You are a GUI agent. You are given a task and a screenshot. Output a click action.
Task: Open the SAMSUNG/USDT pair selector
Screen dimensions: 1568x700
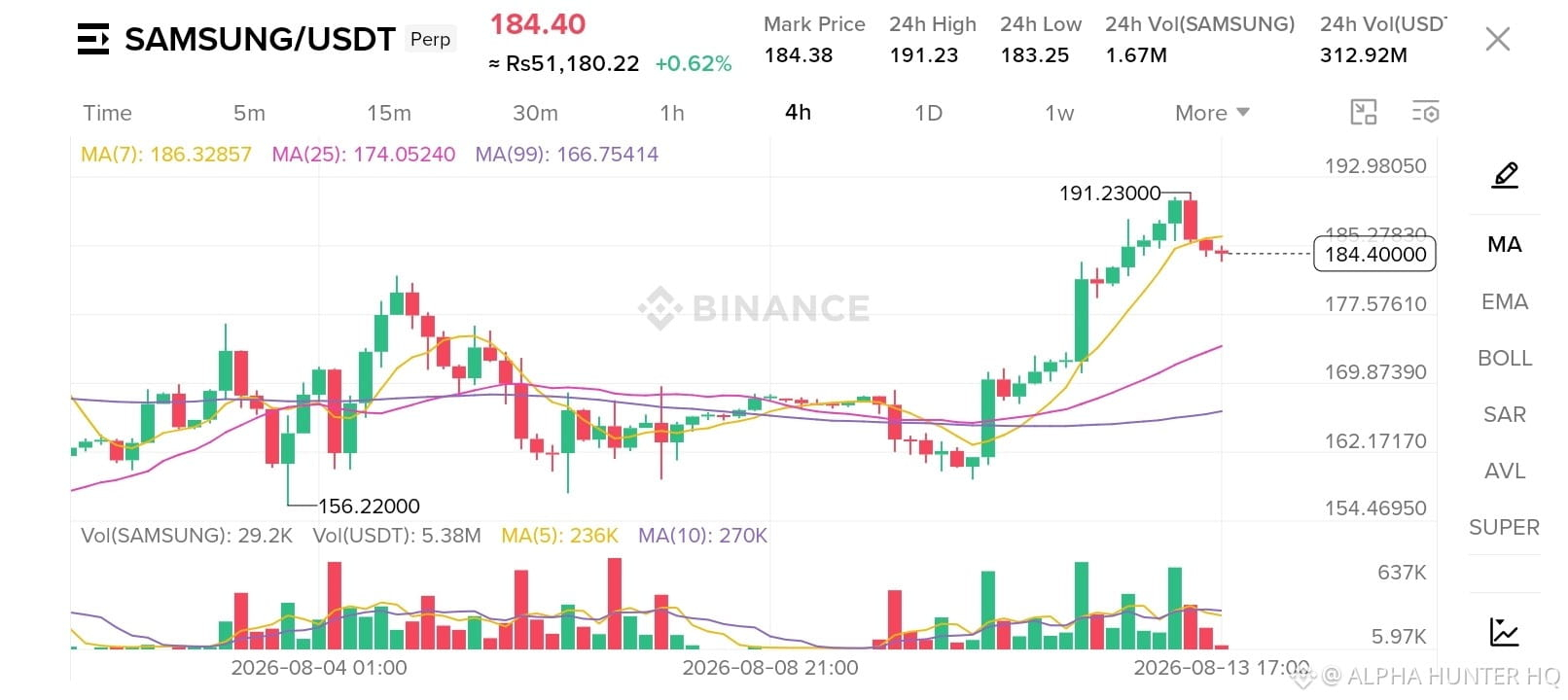[x=260, y=39]
